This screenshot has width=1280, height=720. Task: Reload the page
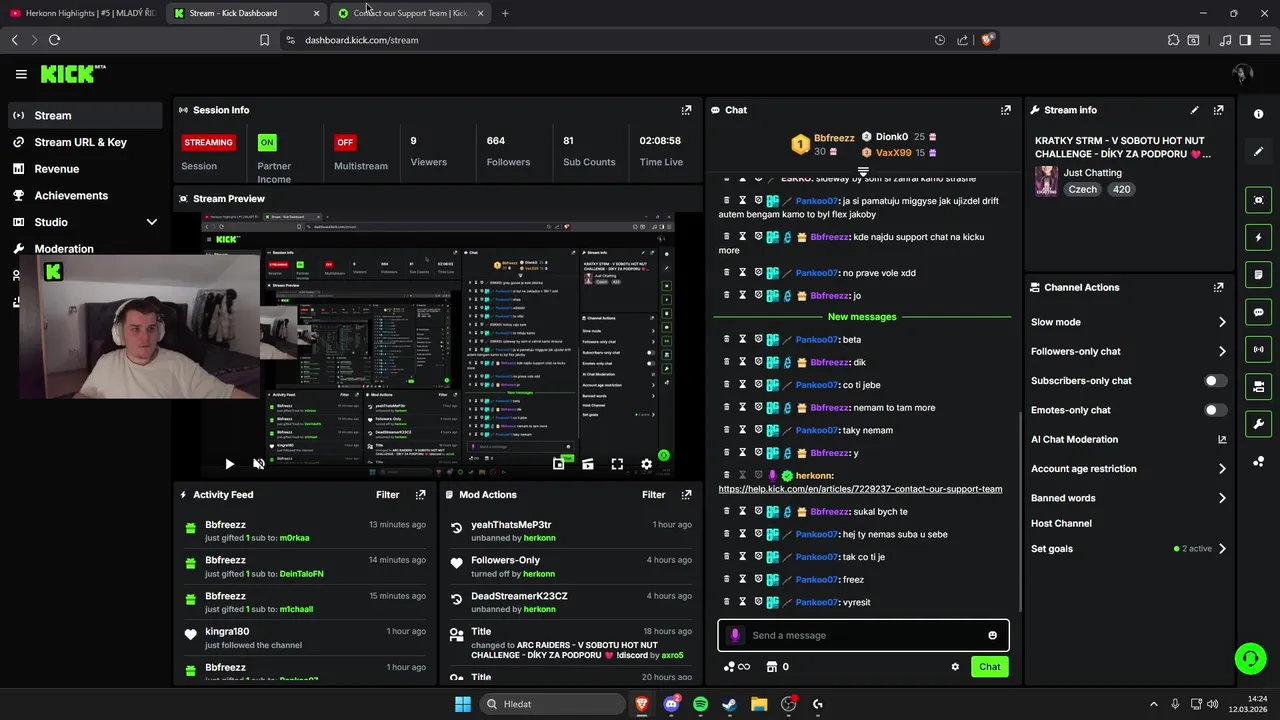tap(54, 40)
